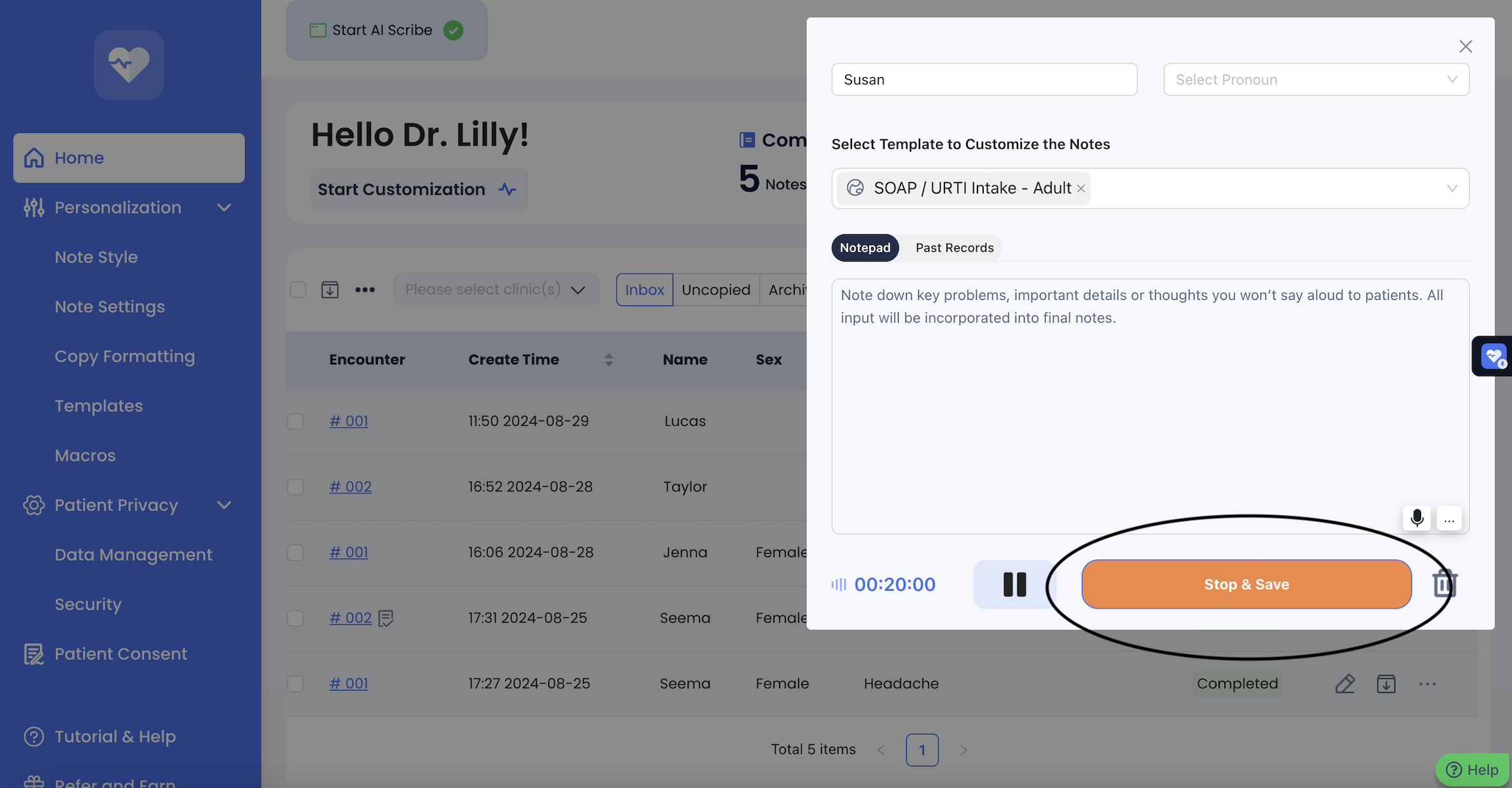This screenshot has width=1512, height=788.
Task: Collapse the Personalization sidebar section
Action: (223, 208)
